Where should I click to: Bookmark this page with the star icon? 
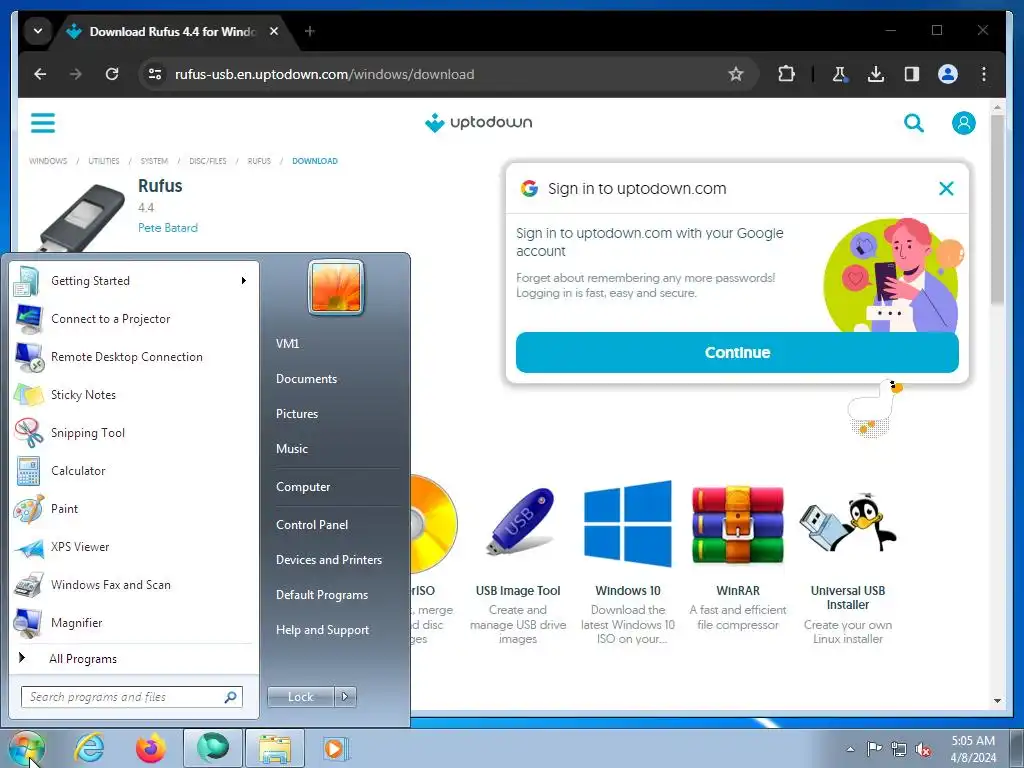(x=735, y=74)
